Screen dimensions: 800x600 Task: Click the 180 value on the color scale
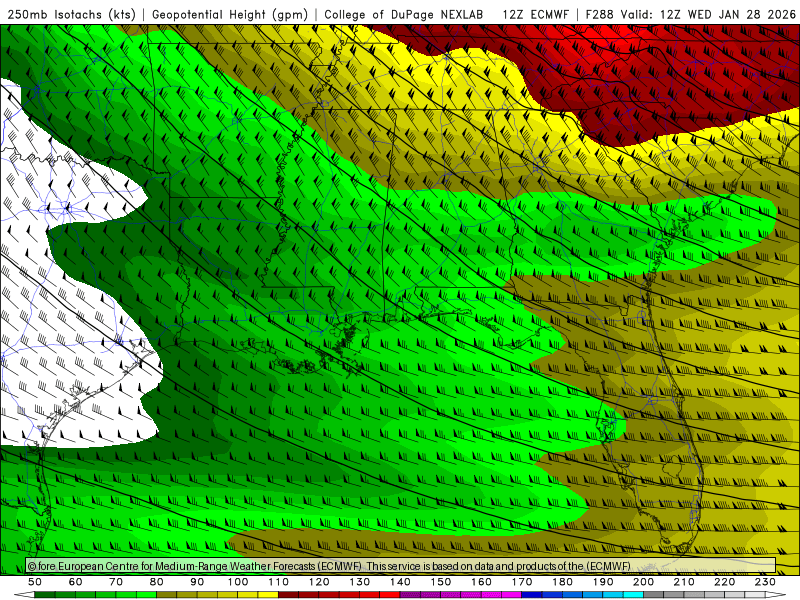562,582
